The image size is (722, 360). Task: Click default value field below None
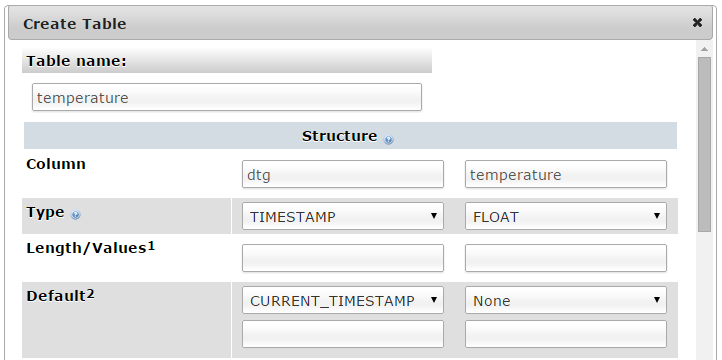pos(565,334)
